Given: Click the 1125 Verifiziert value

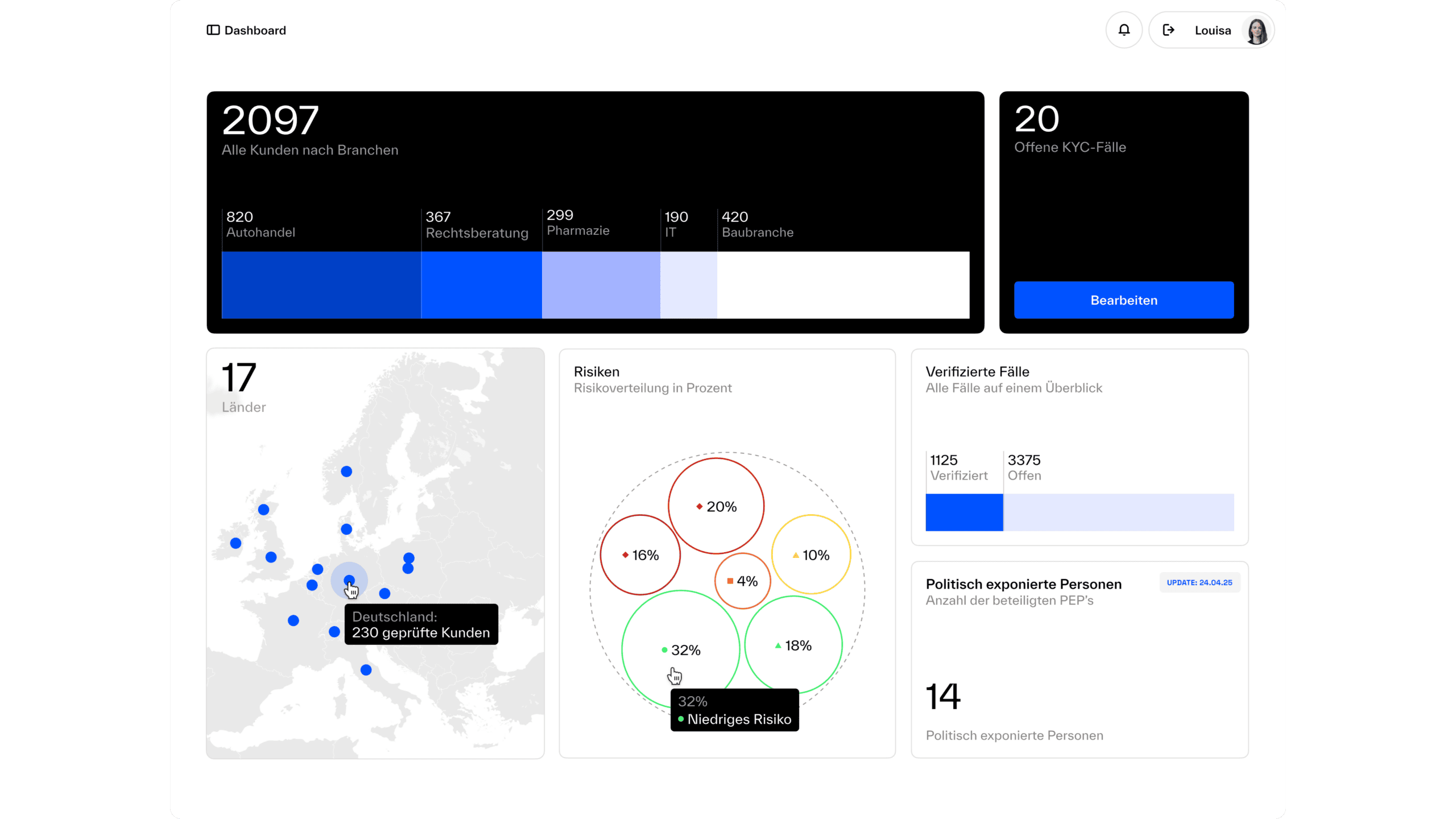Looking at the screenshot, I should (x=944, y=460).
